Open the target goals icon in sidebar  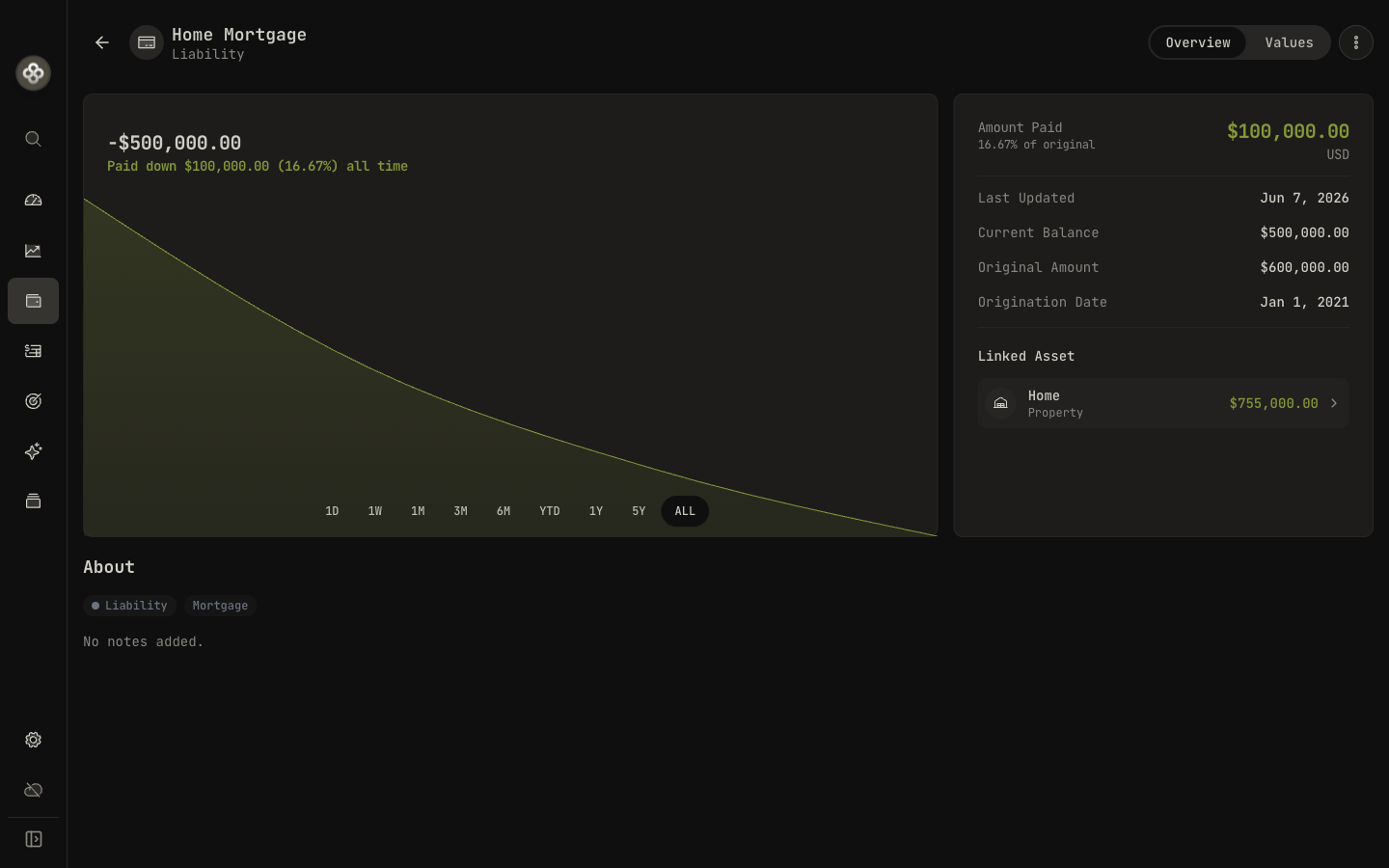tap(33, 401)
